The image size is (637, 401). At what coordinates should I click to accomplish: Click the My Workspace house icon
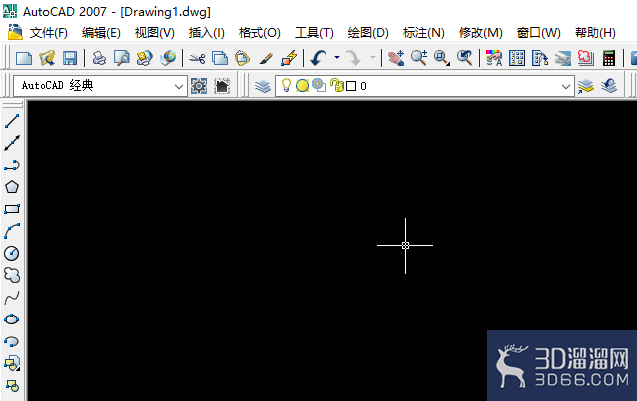tap(222, 86)
